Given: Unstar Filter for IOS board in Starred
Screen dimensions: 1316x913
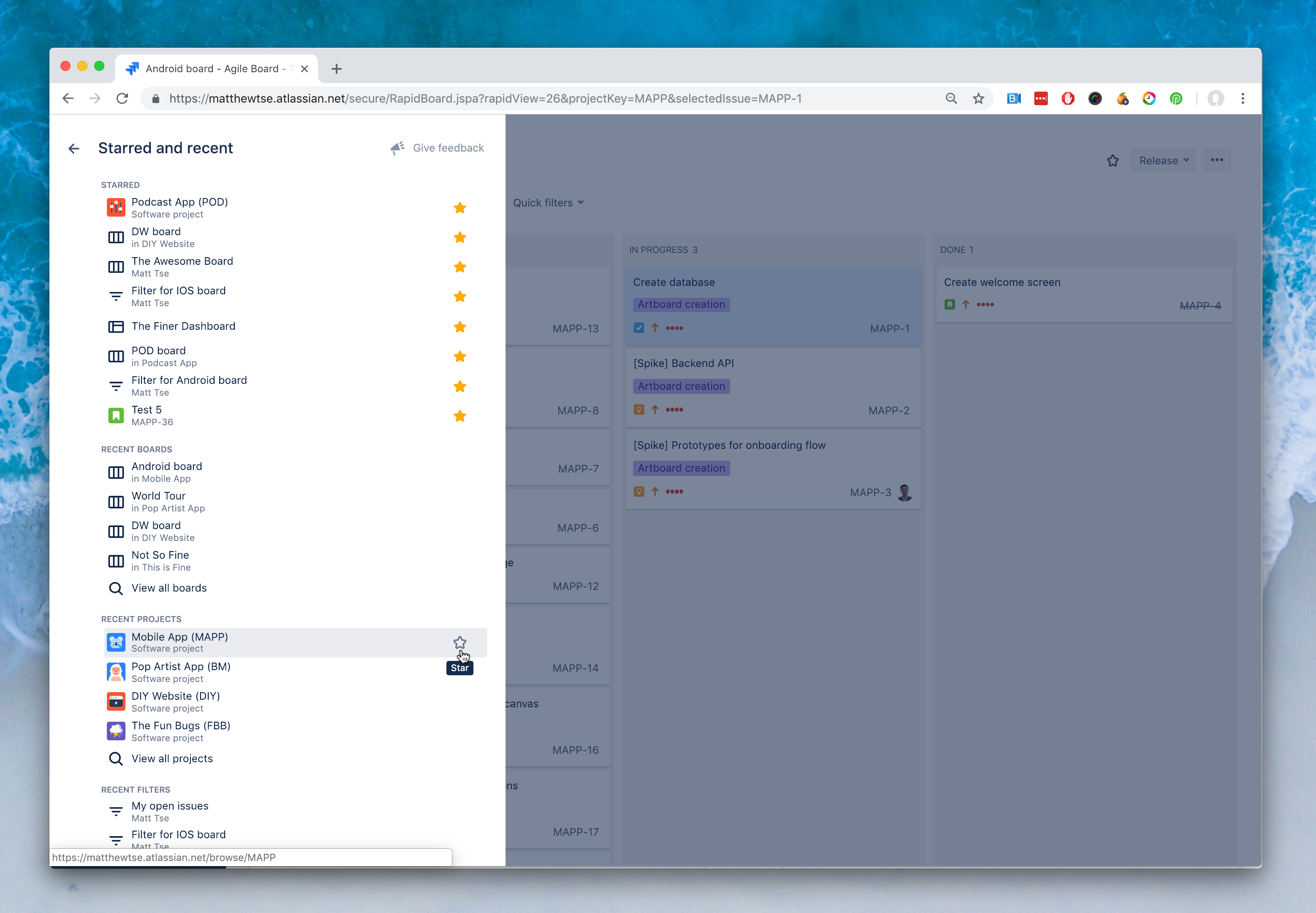Looking at the screenshot, I should click(x=460, y=296).
